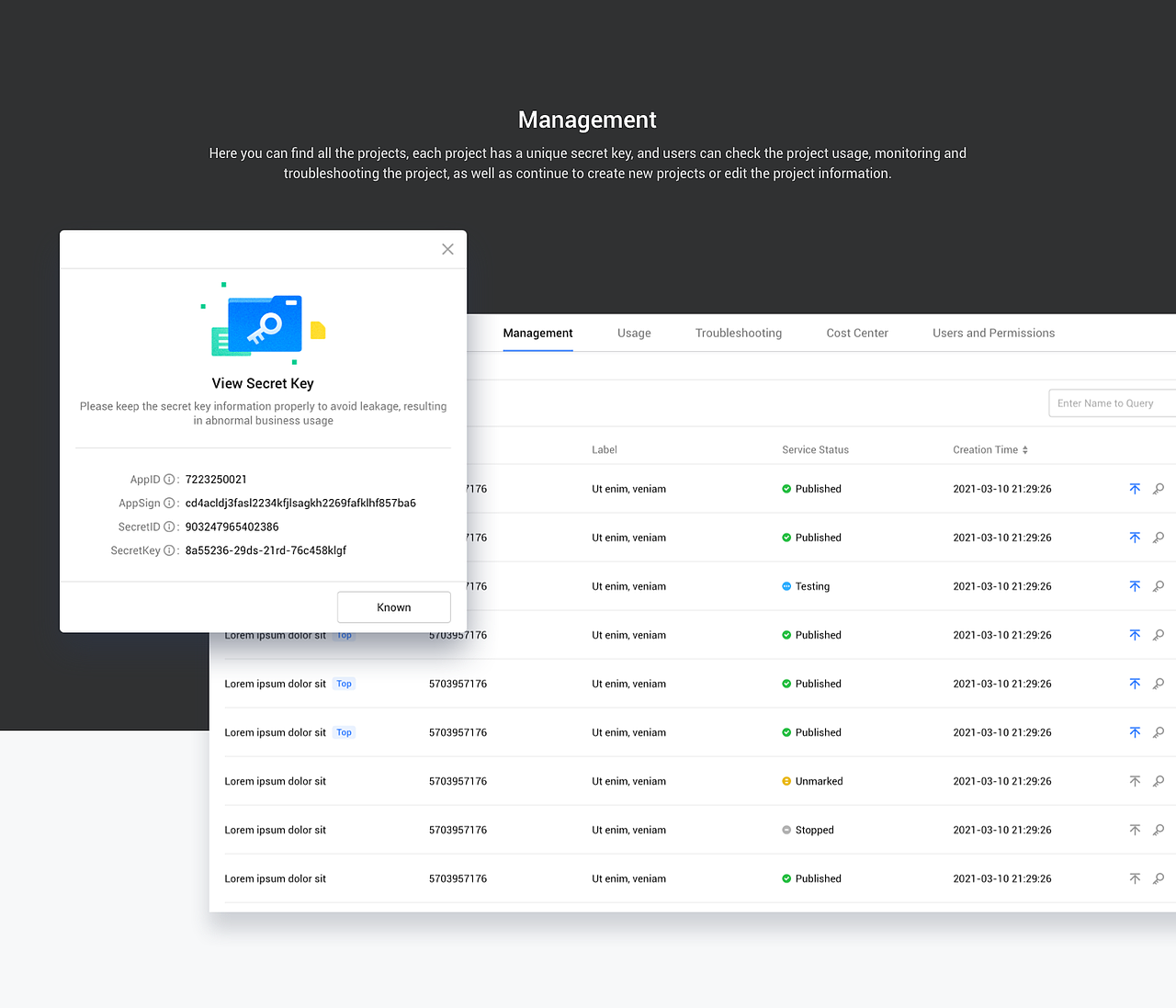Open the Management tab
The image size is (1176, 1008).
[x=537, y=334]
